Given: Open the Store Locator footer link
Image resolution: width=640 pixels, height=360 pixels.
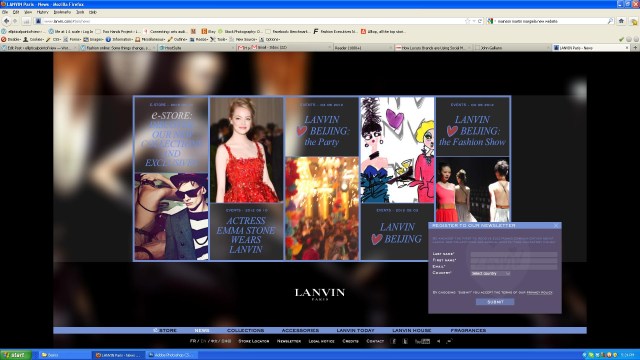Looking at the screenshot, I should [253, 341].
